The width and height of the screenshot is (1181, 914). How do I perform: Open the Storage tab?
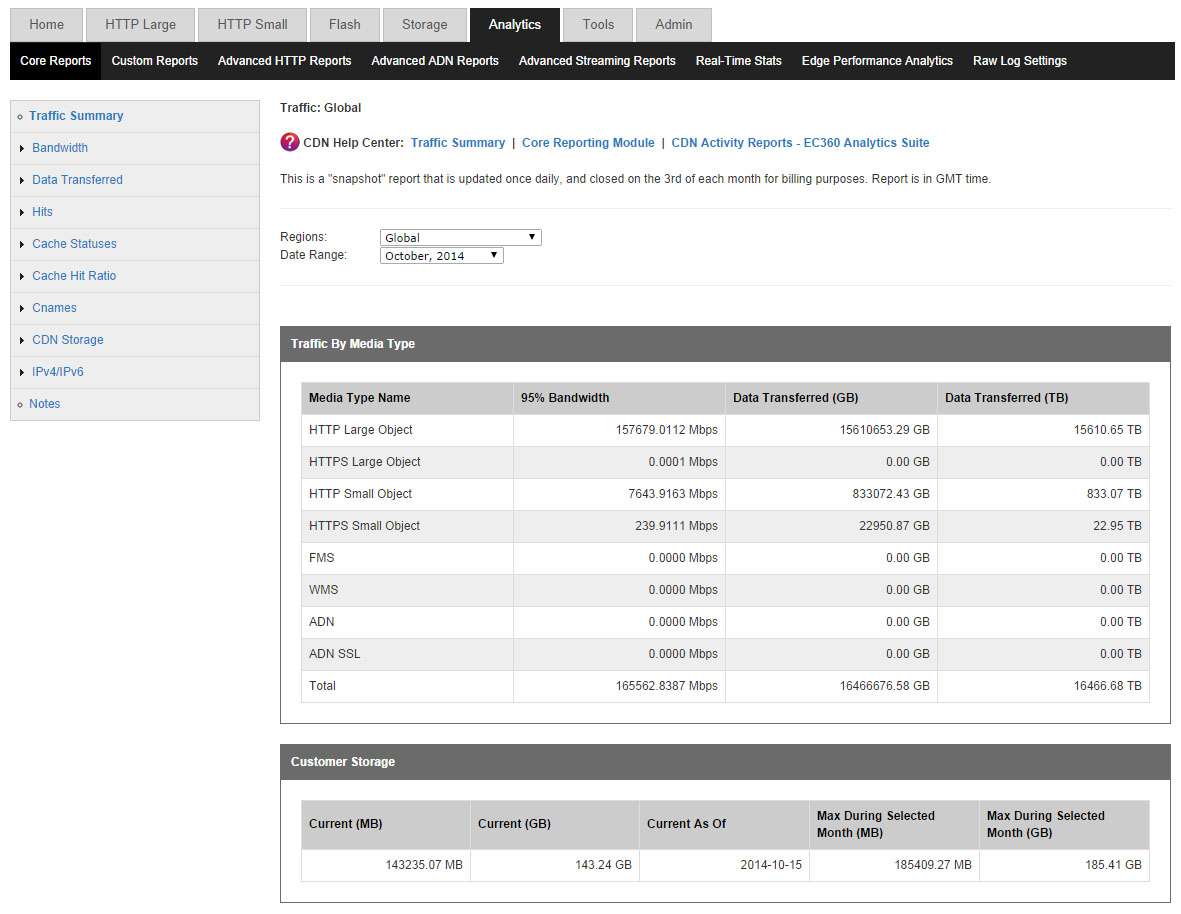click(424, 25)
